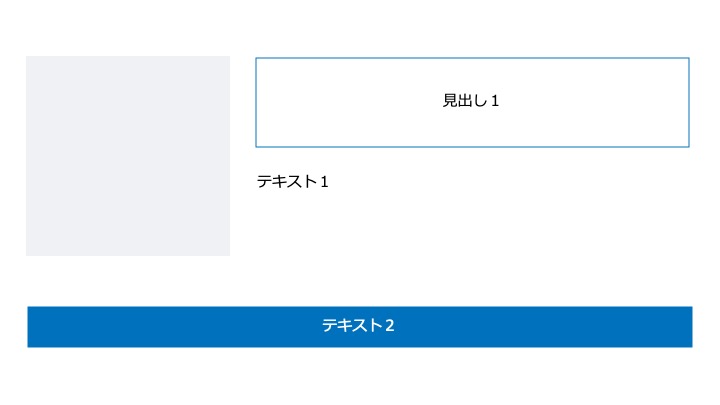
Task: Tap the テキスト2 call-to-action button
Action: (360, 326)
